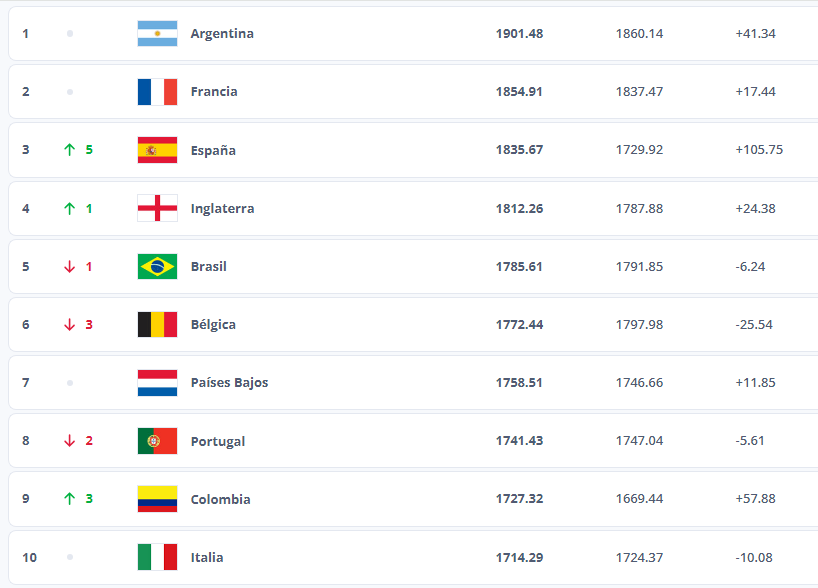Click España's green up arrow

(x=69, y=150)
